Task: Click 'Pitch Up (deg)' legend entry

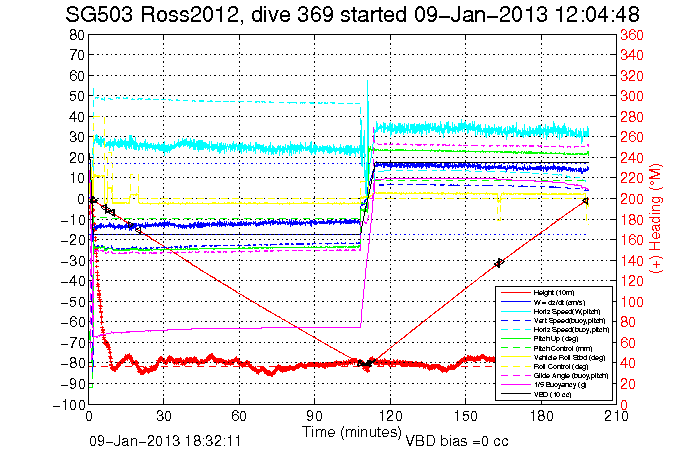Action: [x=555, y=339]
